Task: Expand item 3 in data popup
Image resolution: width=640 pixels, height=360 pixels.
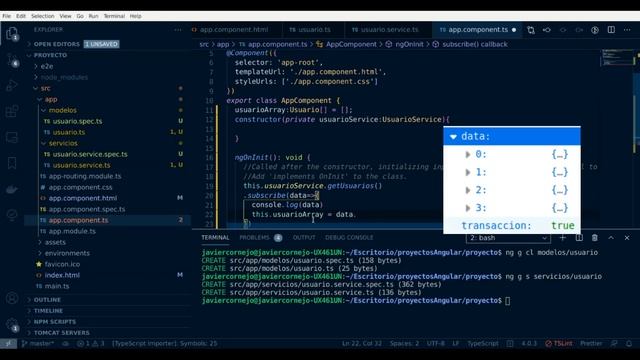Action: [468, 209]
